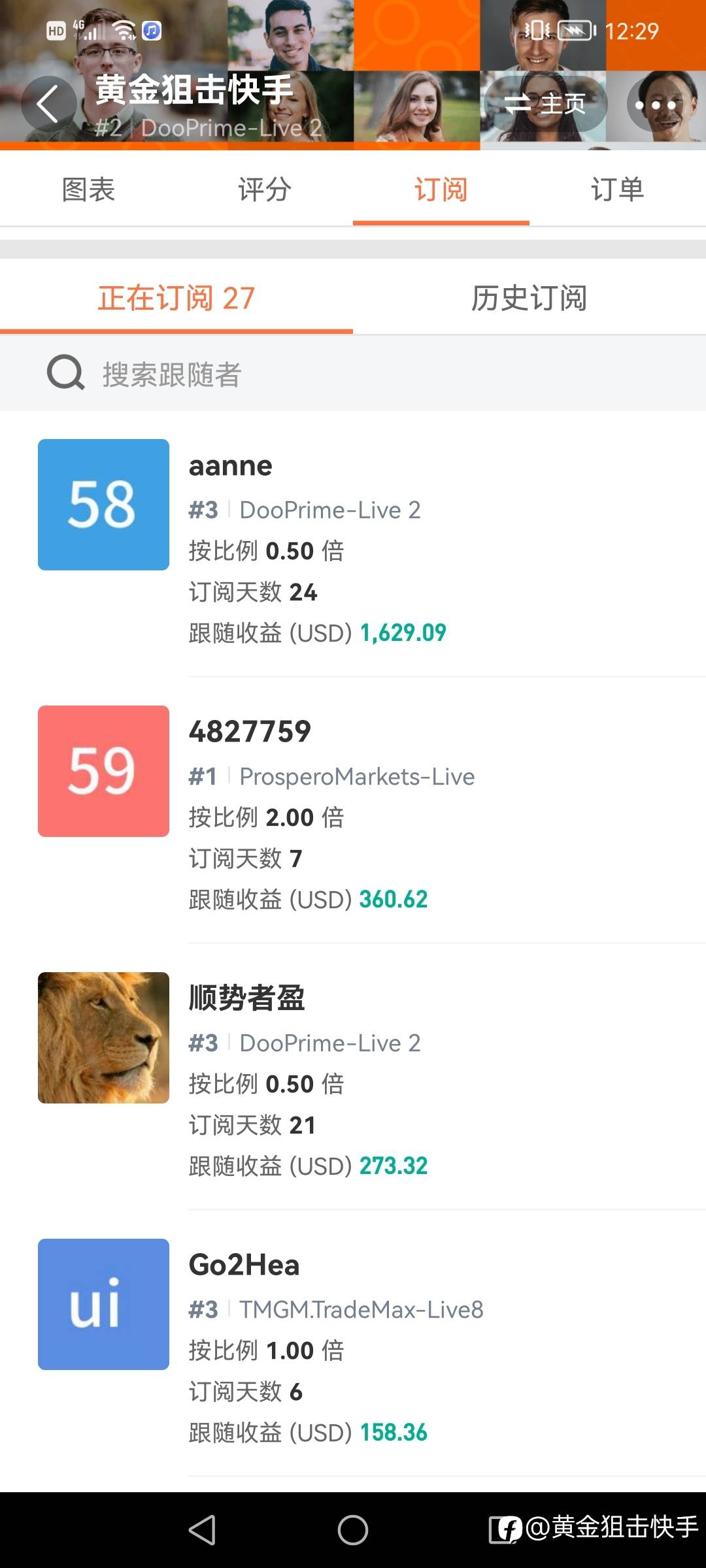Tap the red 59 avatar tile
Image resolution: width=706 pixels, height=1568 pixels.
pyautogui.click(x=103, y=771)
